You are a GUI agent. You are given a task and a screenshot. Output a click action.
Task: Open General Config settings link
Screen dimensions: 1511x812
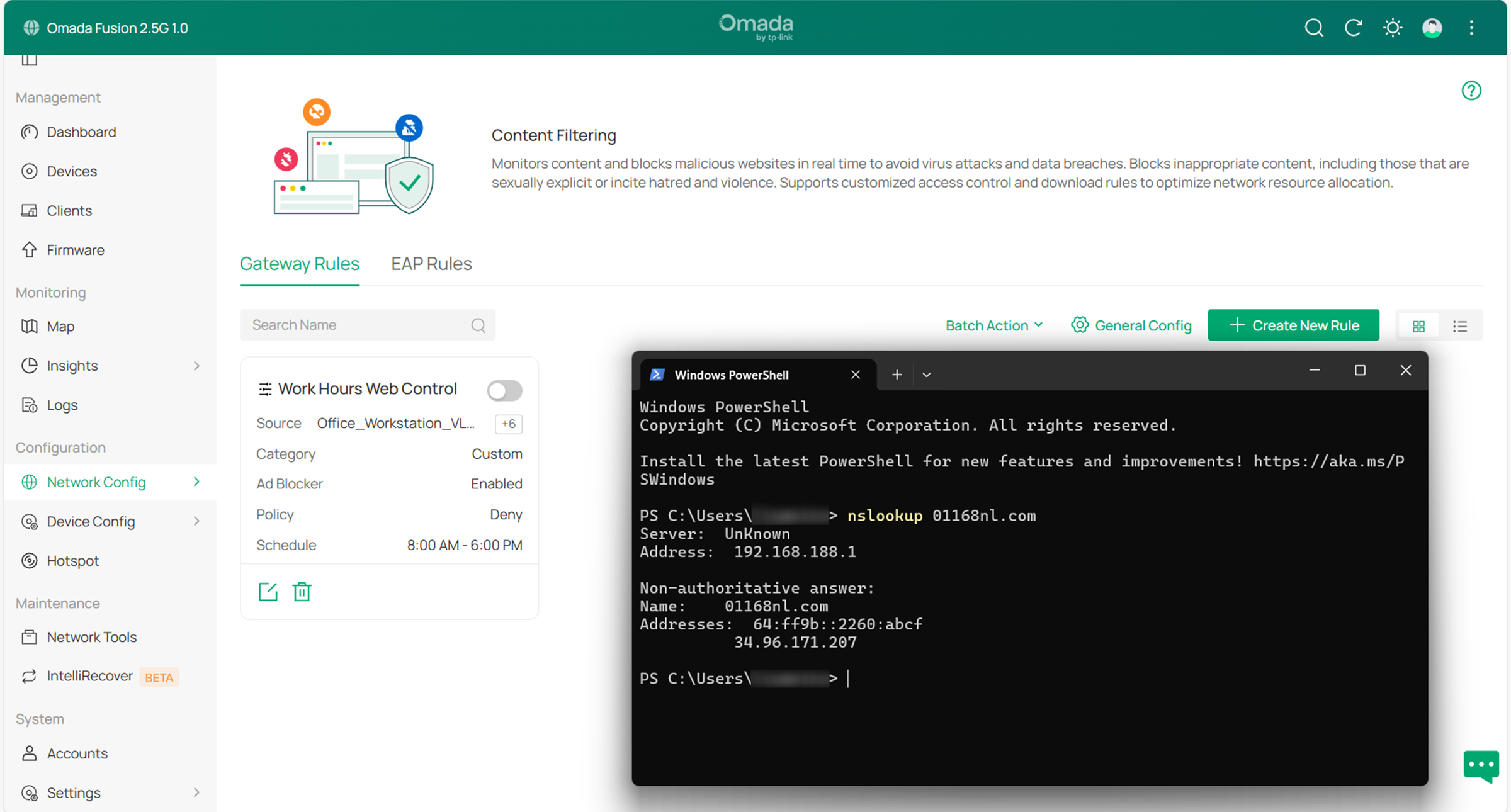pos(1131,325)
